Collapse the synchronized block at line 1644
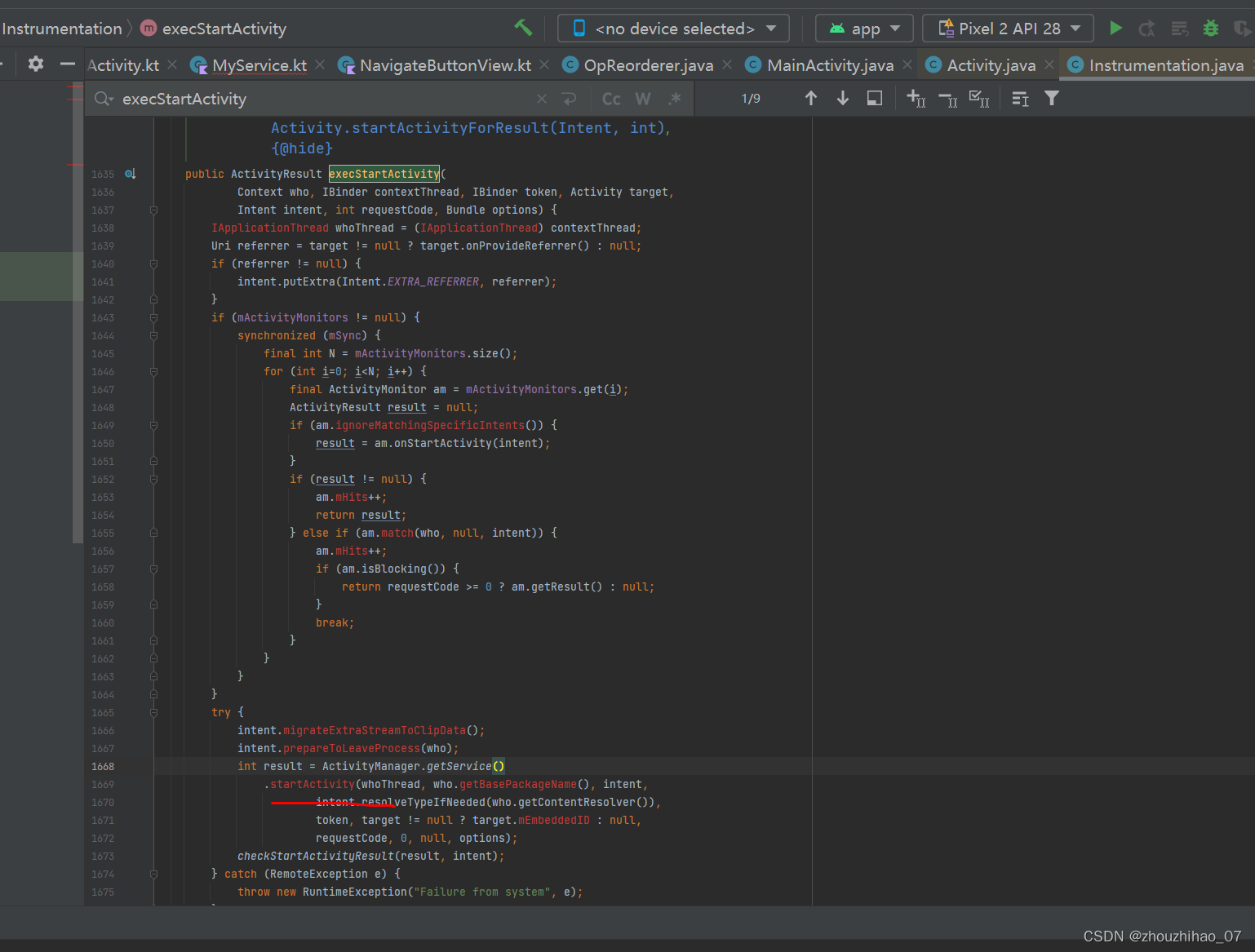The image size is (1255, 952). (x=153, y=335)
